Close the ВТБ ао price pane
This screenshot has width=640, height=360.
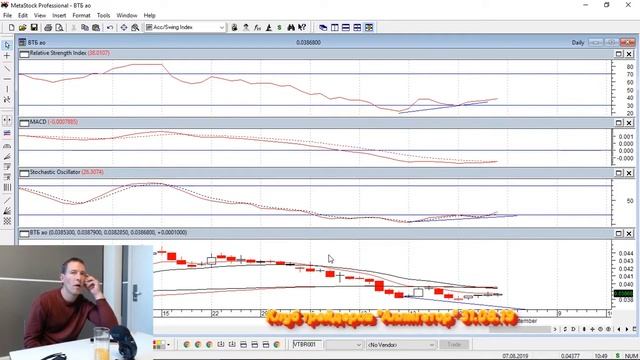coord(629,233)
